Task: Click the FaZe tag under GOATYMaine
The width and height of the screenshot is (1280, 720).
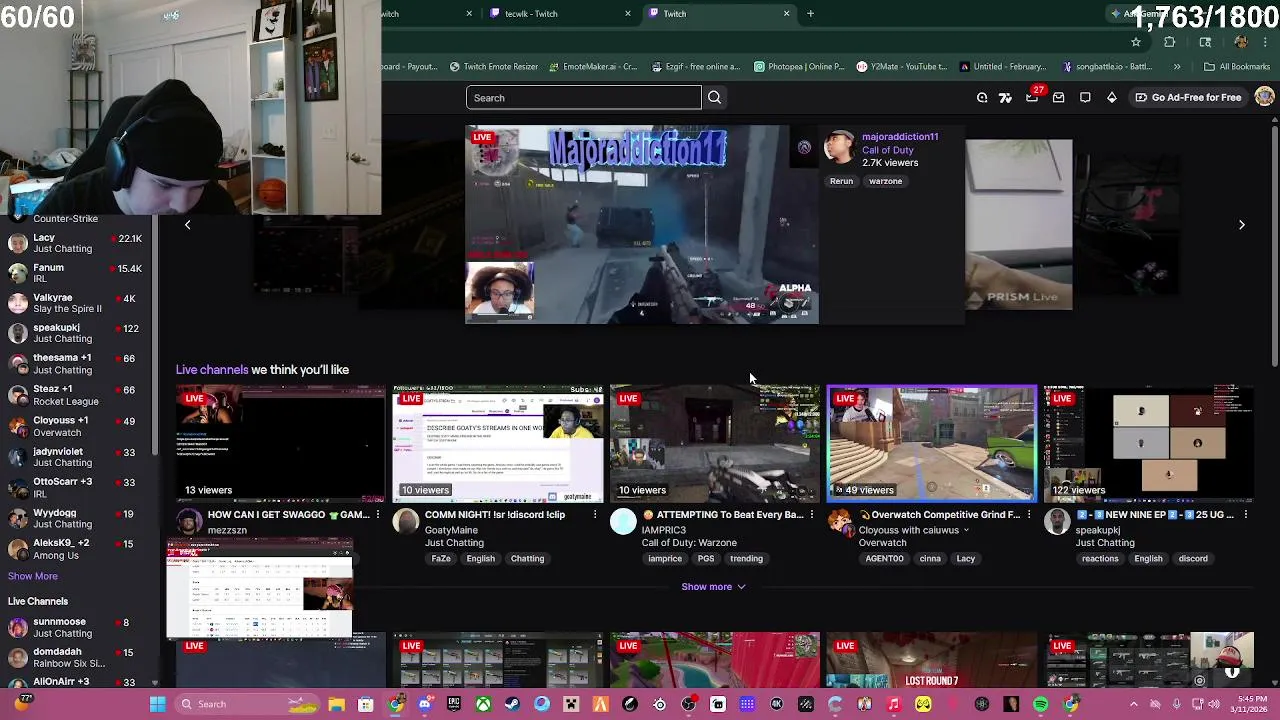Action: 441,559
